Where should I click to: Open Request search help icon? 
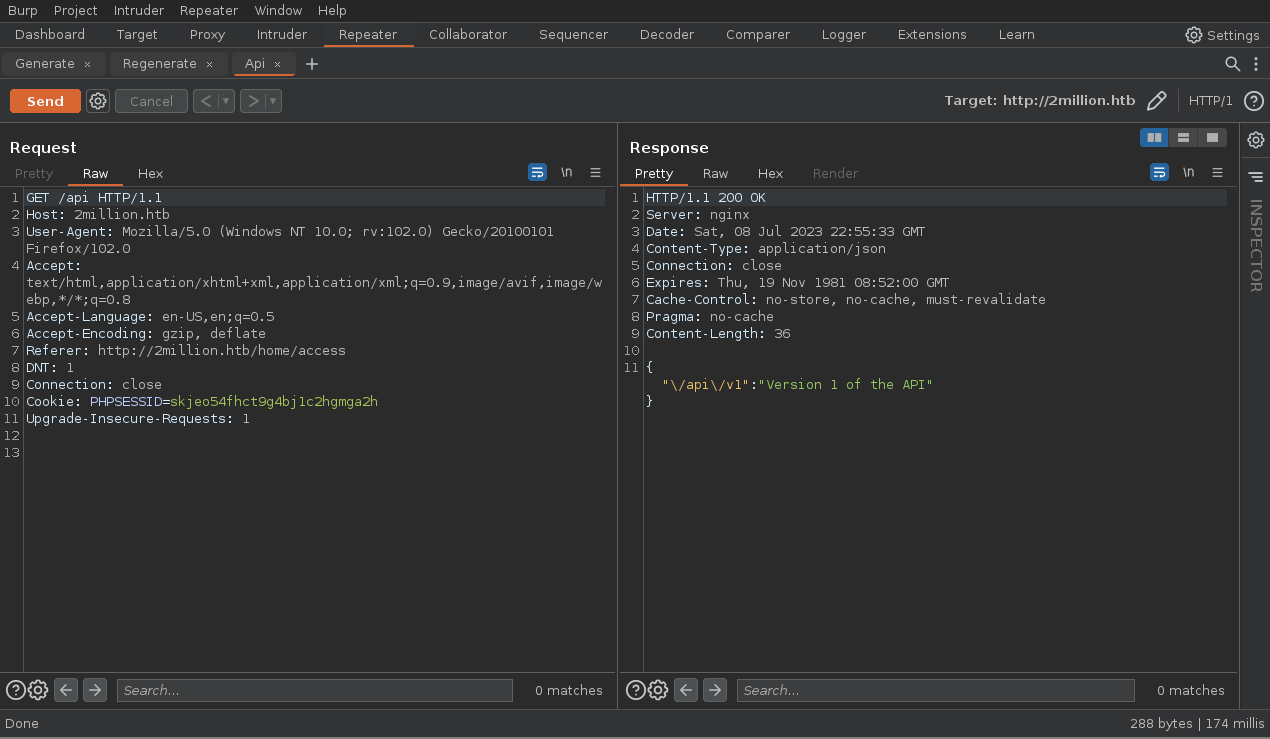pyautogui.click(x=15, y=690)
